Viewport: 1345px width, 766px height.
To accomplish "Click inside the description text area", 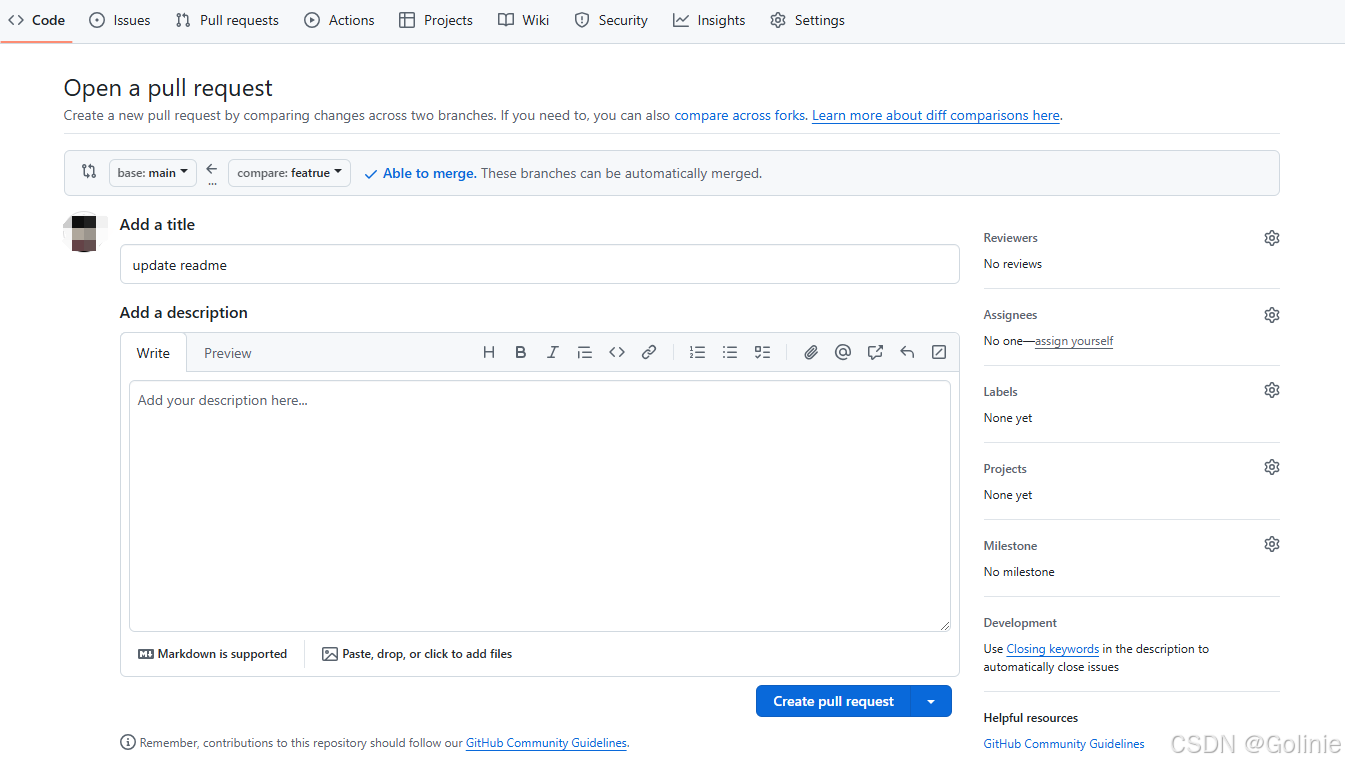I will pos(539,506).
